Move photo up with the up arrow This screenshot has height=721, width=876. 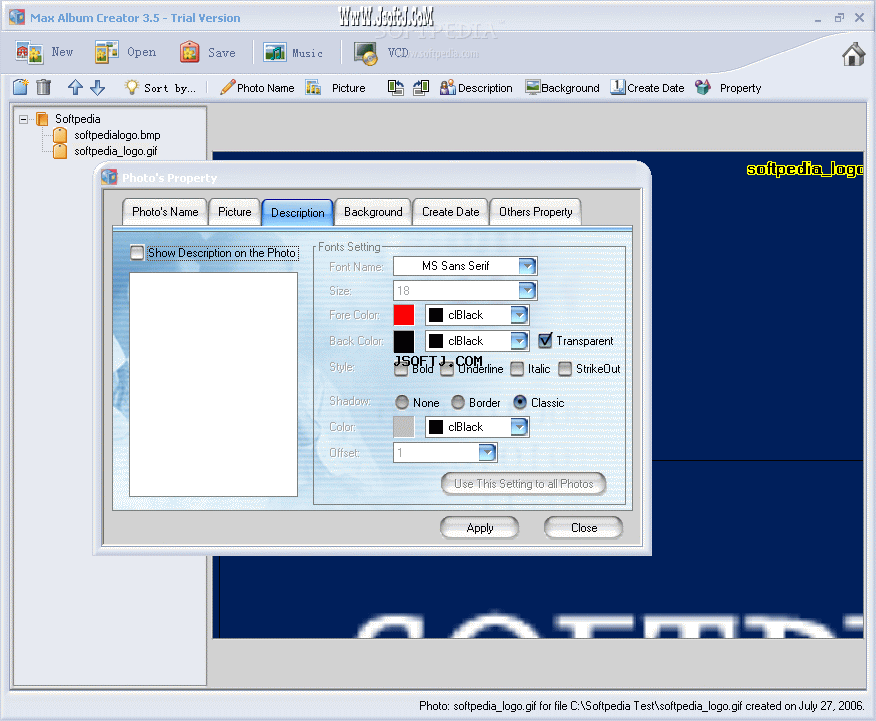click(x=75, y=87)
